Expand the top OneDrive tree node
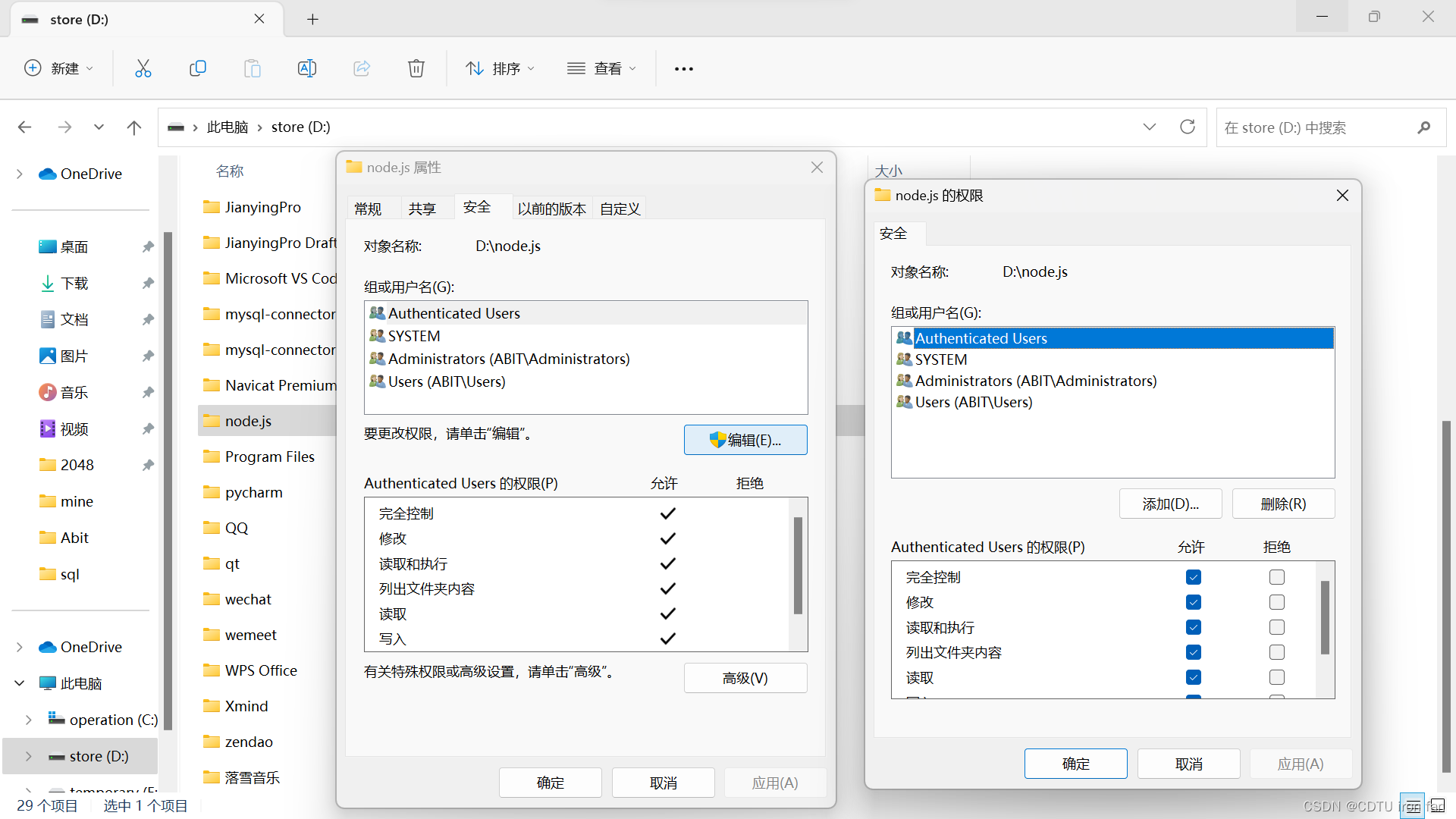The height and width of the screenshot is (819, 1456). 19,174
